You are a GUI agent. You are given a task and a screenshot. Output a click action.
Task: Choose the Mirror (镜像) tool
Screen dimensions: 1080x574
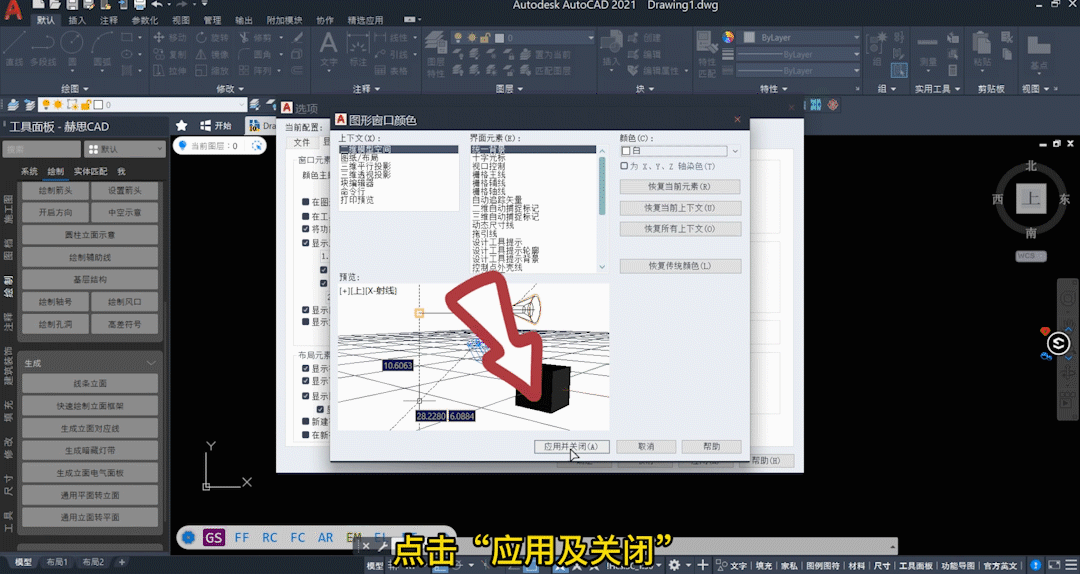[212, 54]
